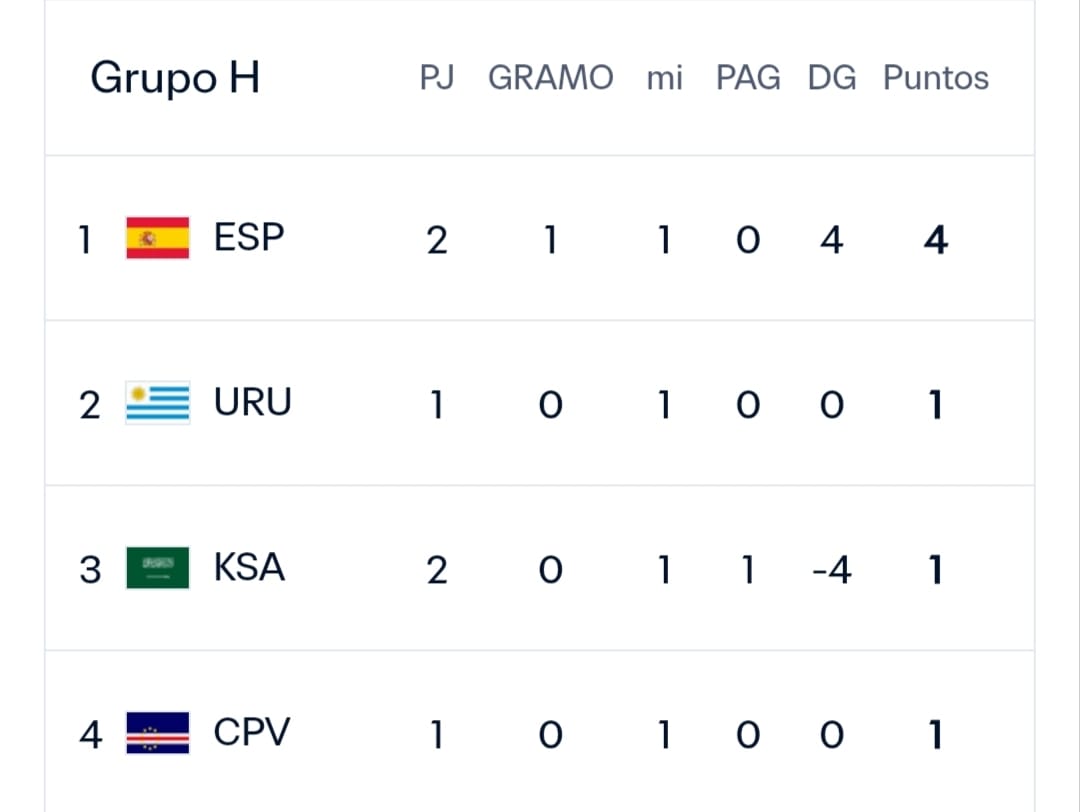The height and width of the screenshot is (812, 1080).
Task: Open the ESP team entry
Action: point(249,238)
